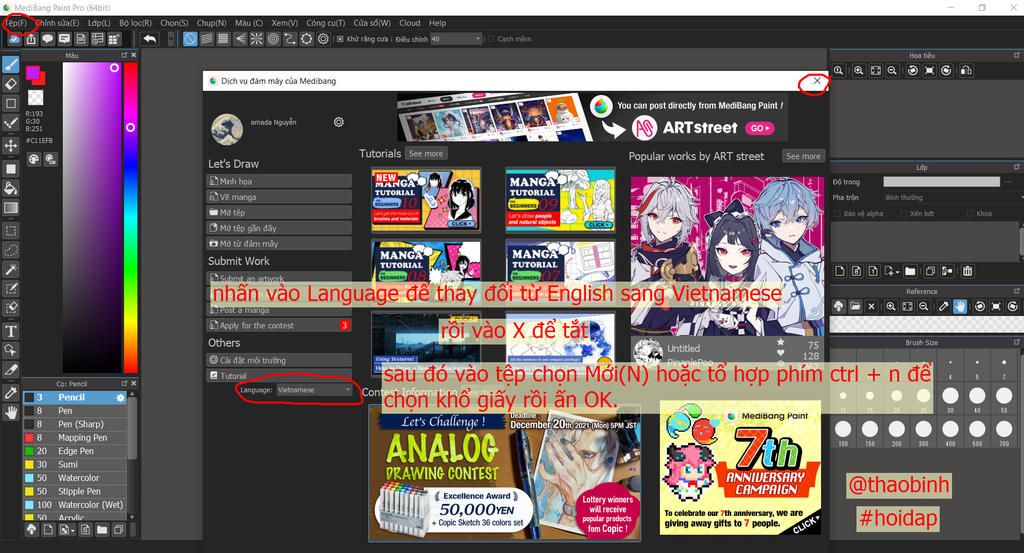The height and width of the screenshot is (553, 1024).
Task: Open the Cloud menu
Action: point(410,23)
